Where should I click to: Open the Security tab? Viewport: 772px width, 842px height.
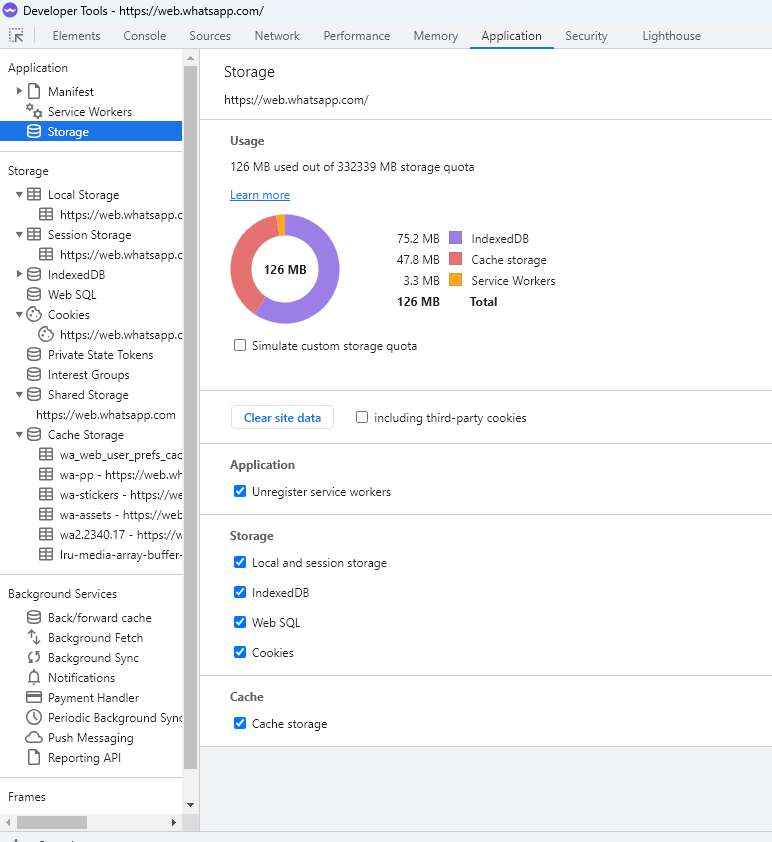click(586, 36)
